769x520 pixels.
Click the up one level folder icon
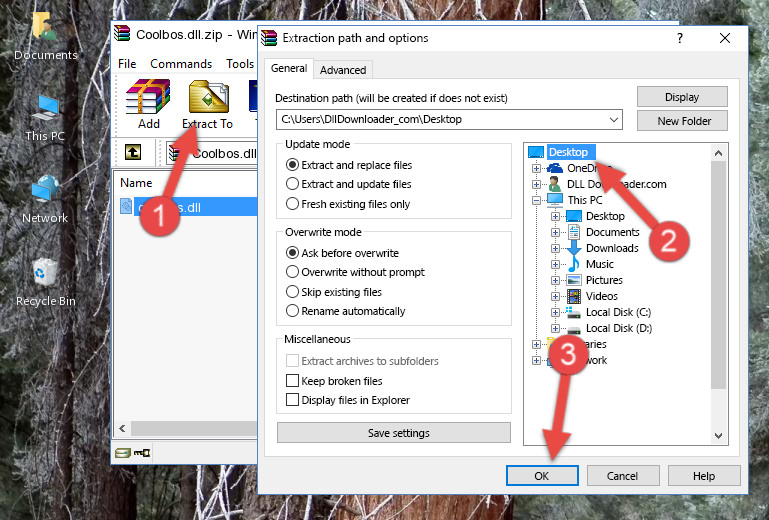click(133, 152)
